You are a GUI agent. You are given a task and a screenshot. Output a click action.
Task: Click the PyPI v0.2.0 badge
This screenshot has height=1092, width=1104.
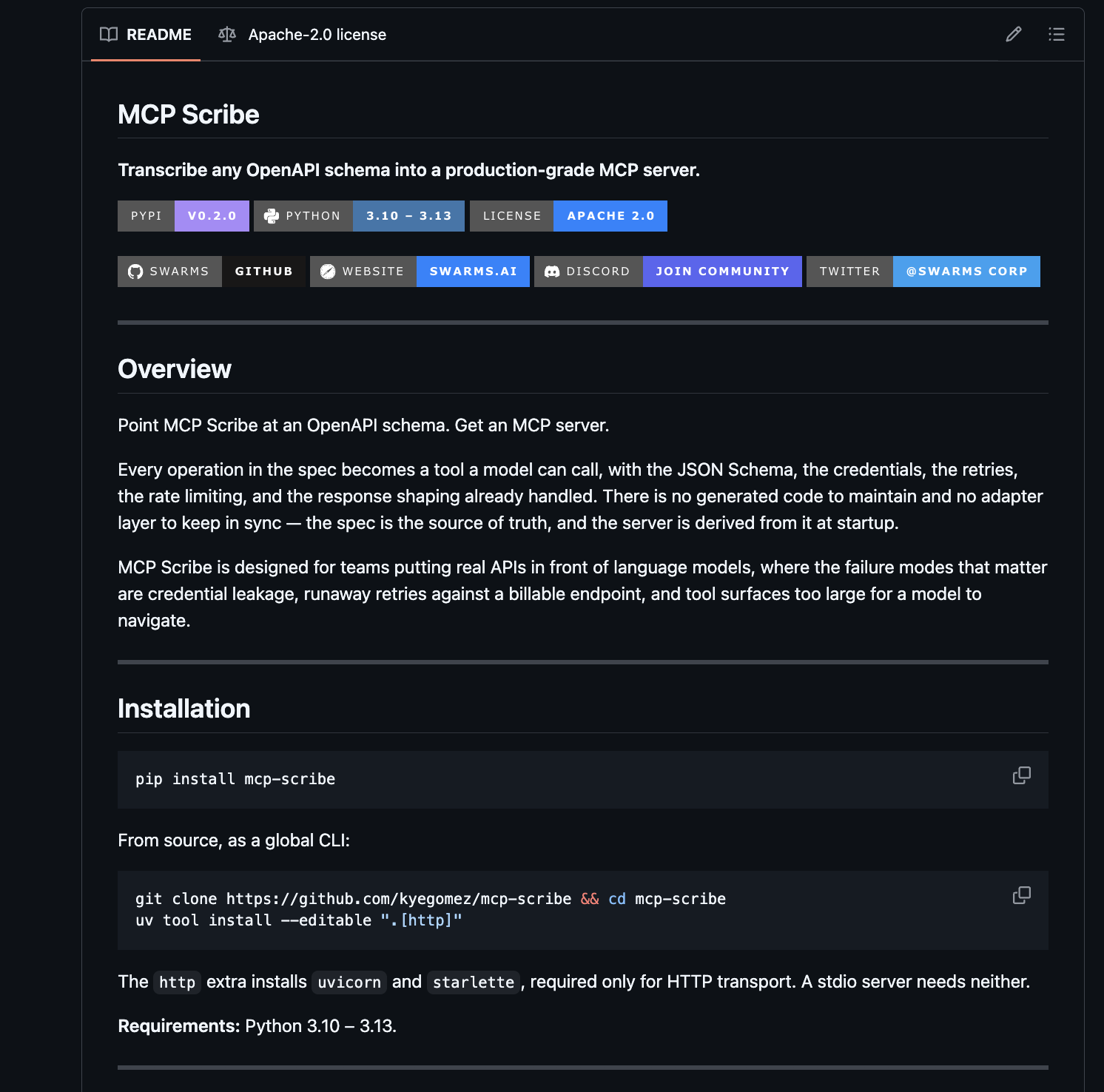[x=184, y=216]
